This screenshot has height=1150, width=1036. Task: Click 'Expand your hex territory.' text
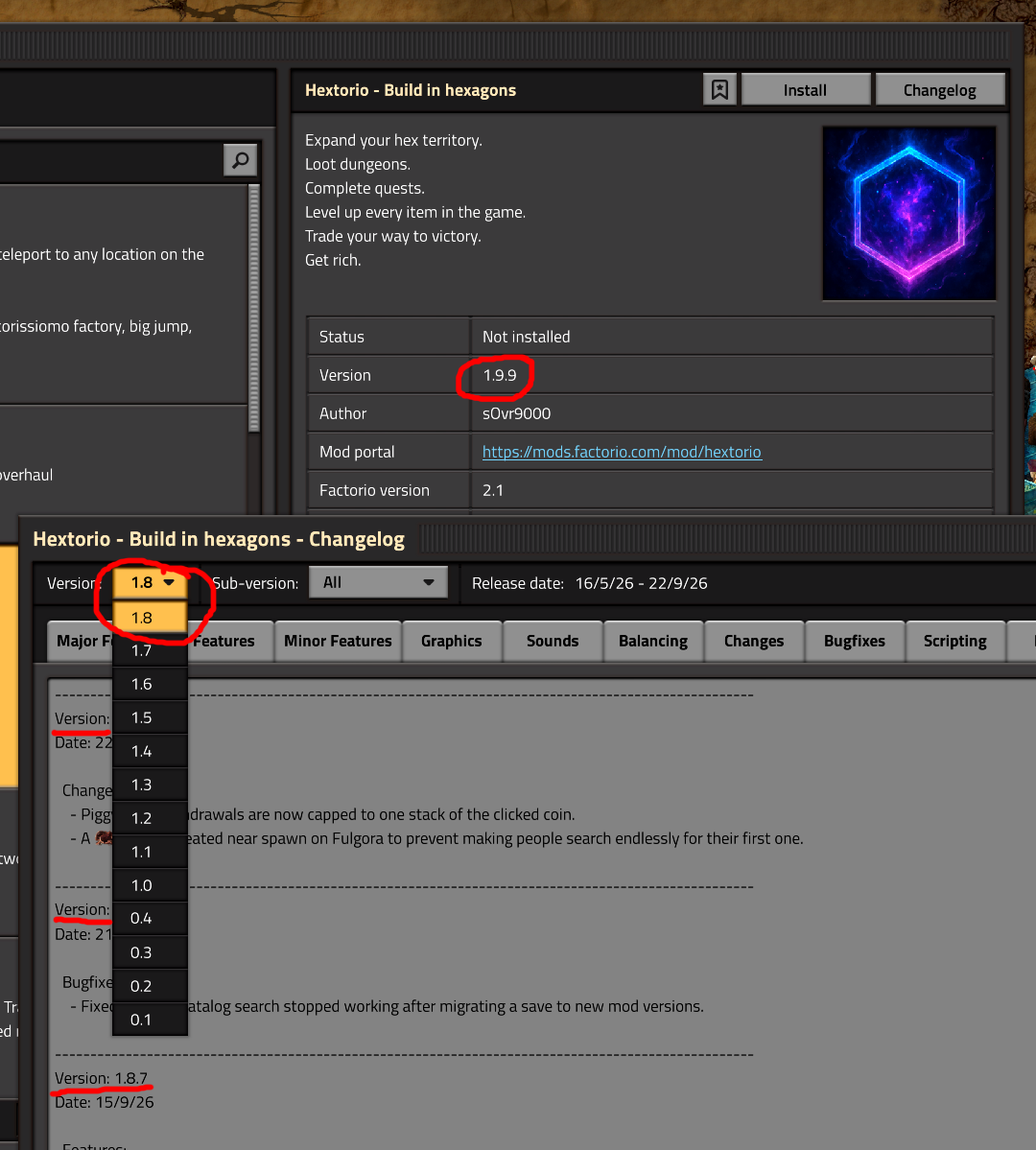[x=393, y=140]
